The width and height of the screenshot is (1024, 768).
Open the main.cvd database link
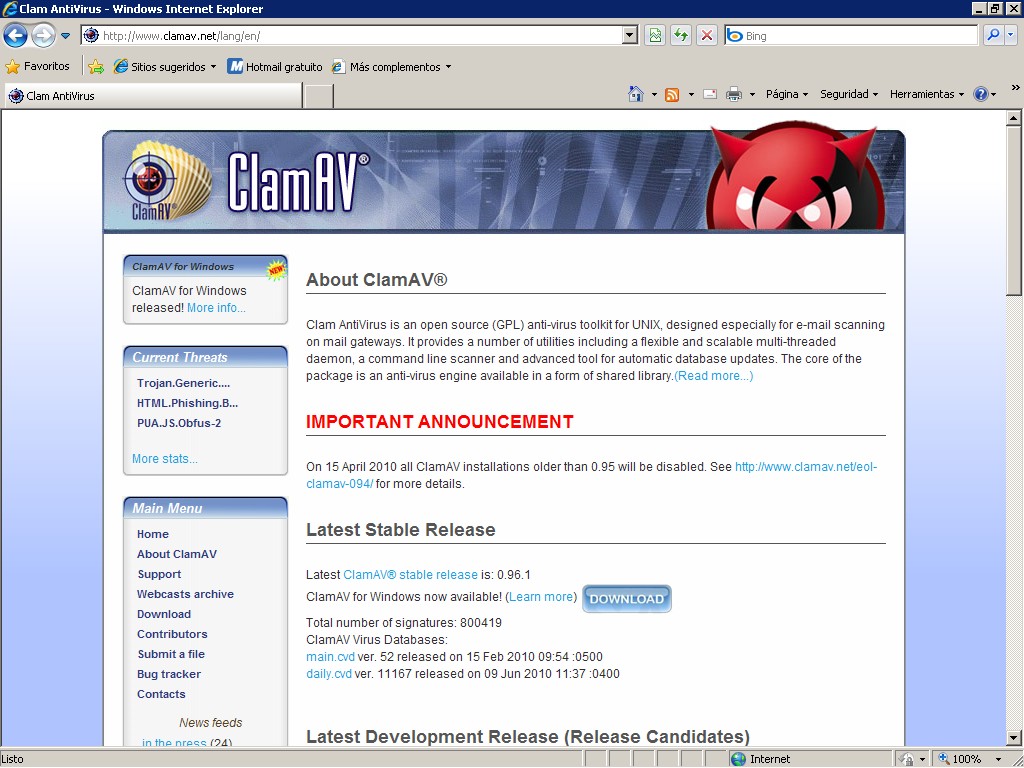(x=330, y=656)
